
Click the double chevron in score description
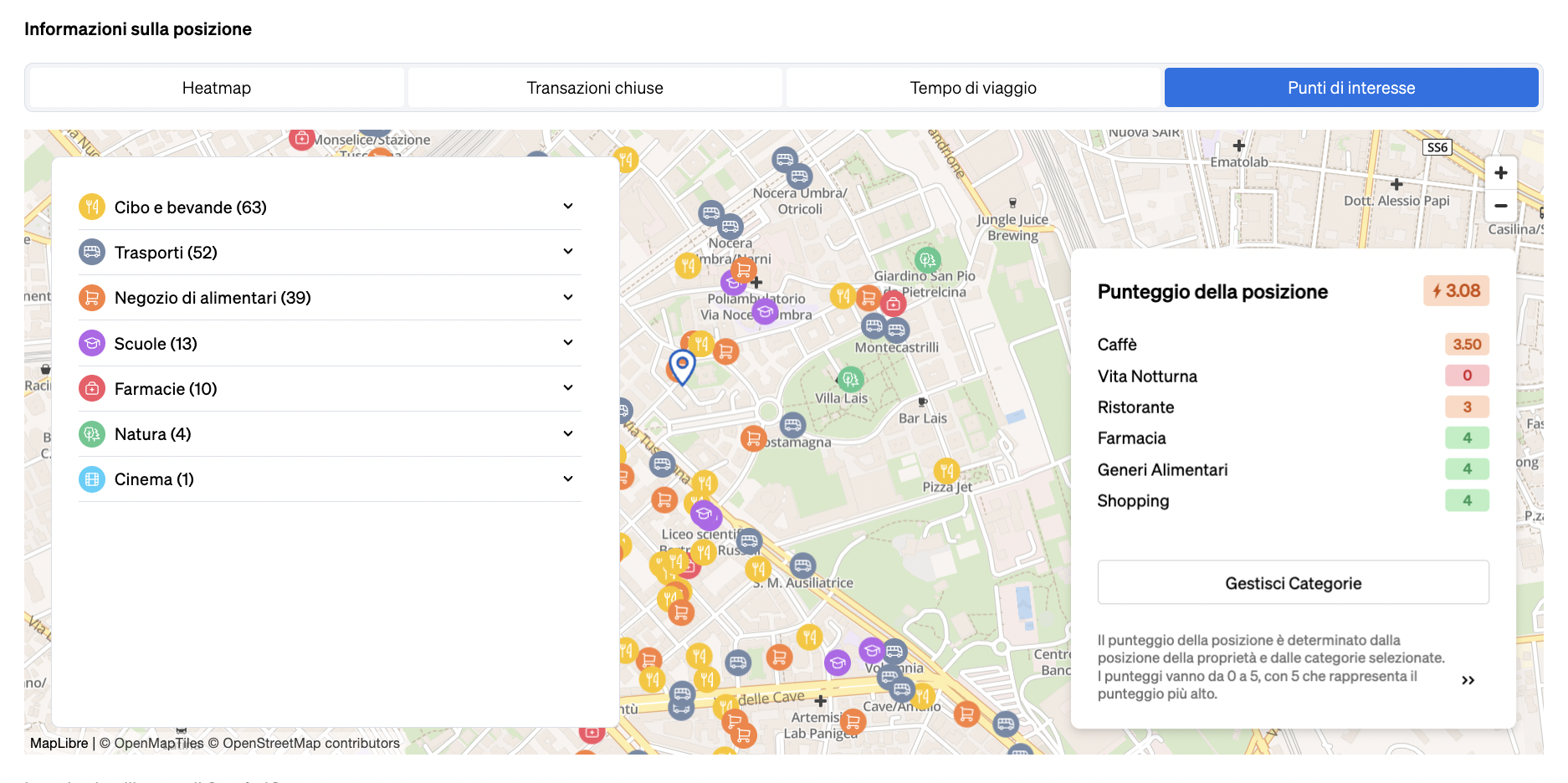(1468, 680)
